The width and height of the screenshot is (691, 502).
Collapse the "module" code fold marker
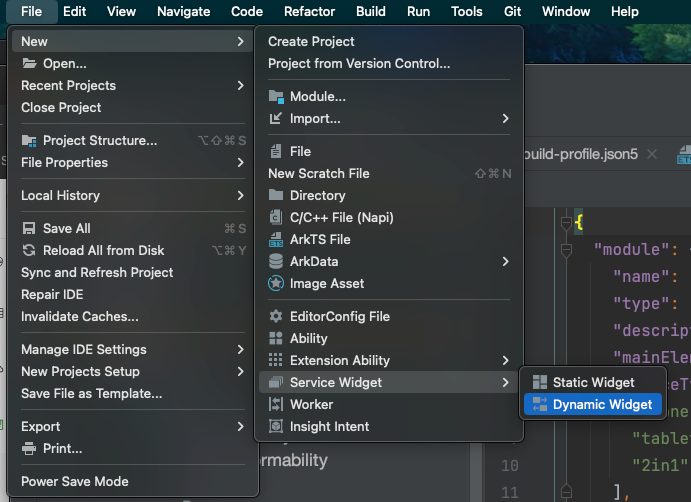[566, 250]
